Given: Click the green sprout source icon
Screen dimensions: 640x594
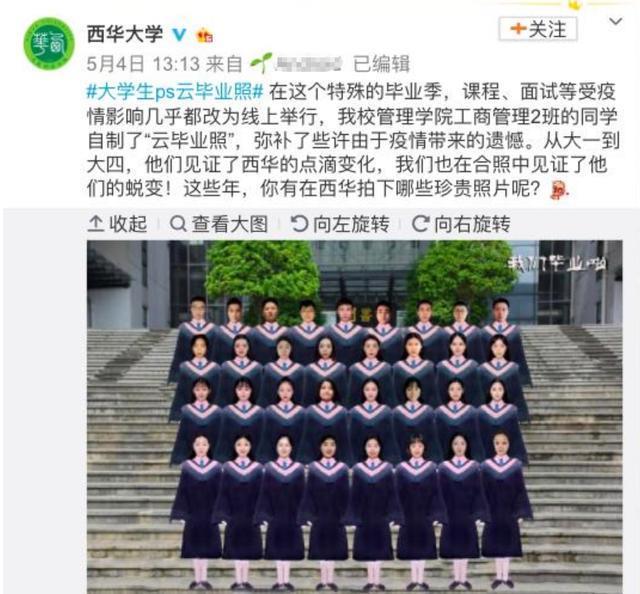Looking at the screenshot, I should coord(261,63).
